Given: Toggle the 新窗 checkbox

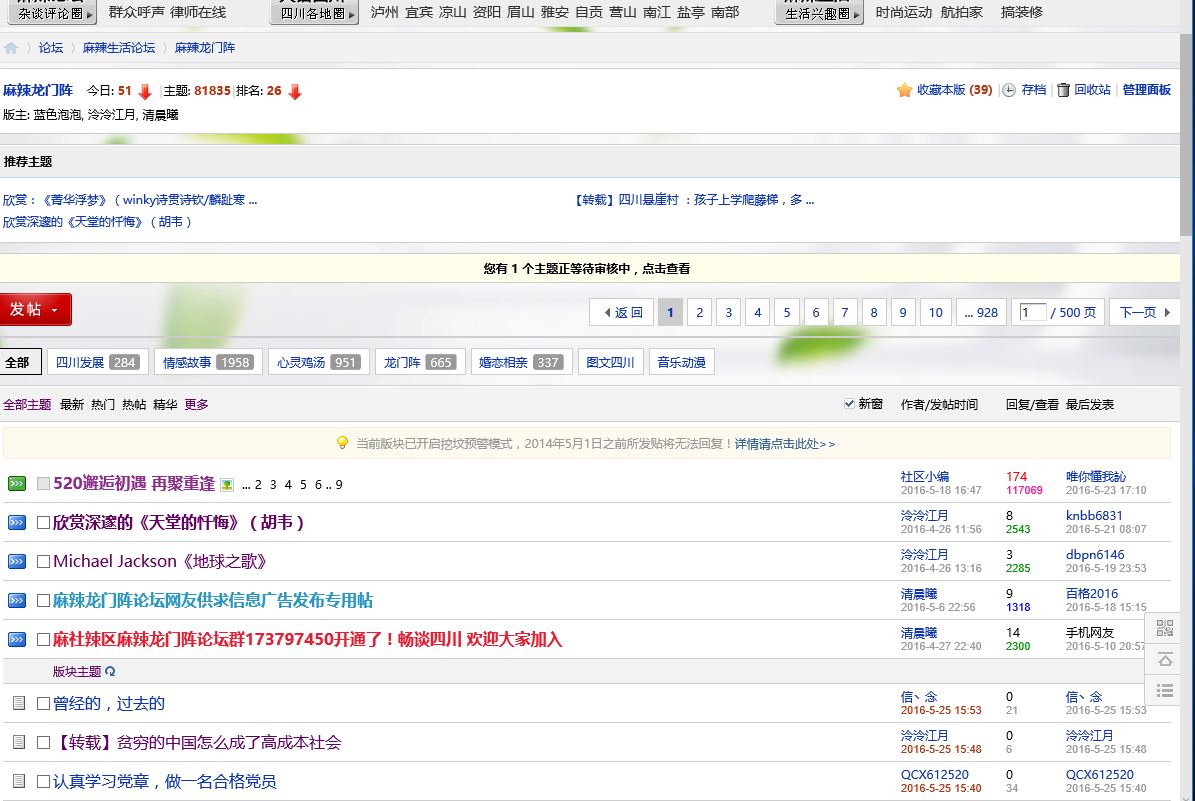Looking at the screenshot, I should [x=850, y=404].
